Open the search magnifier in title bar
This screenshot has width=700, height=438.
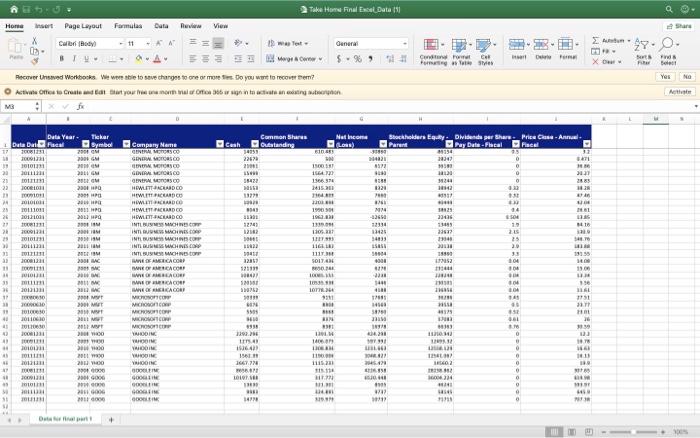pos(669,9)
